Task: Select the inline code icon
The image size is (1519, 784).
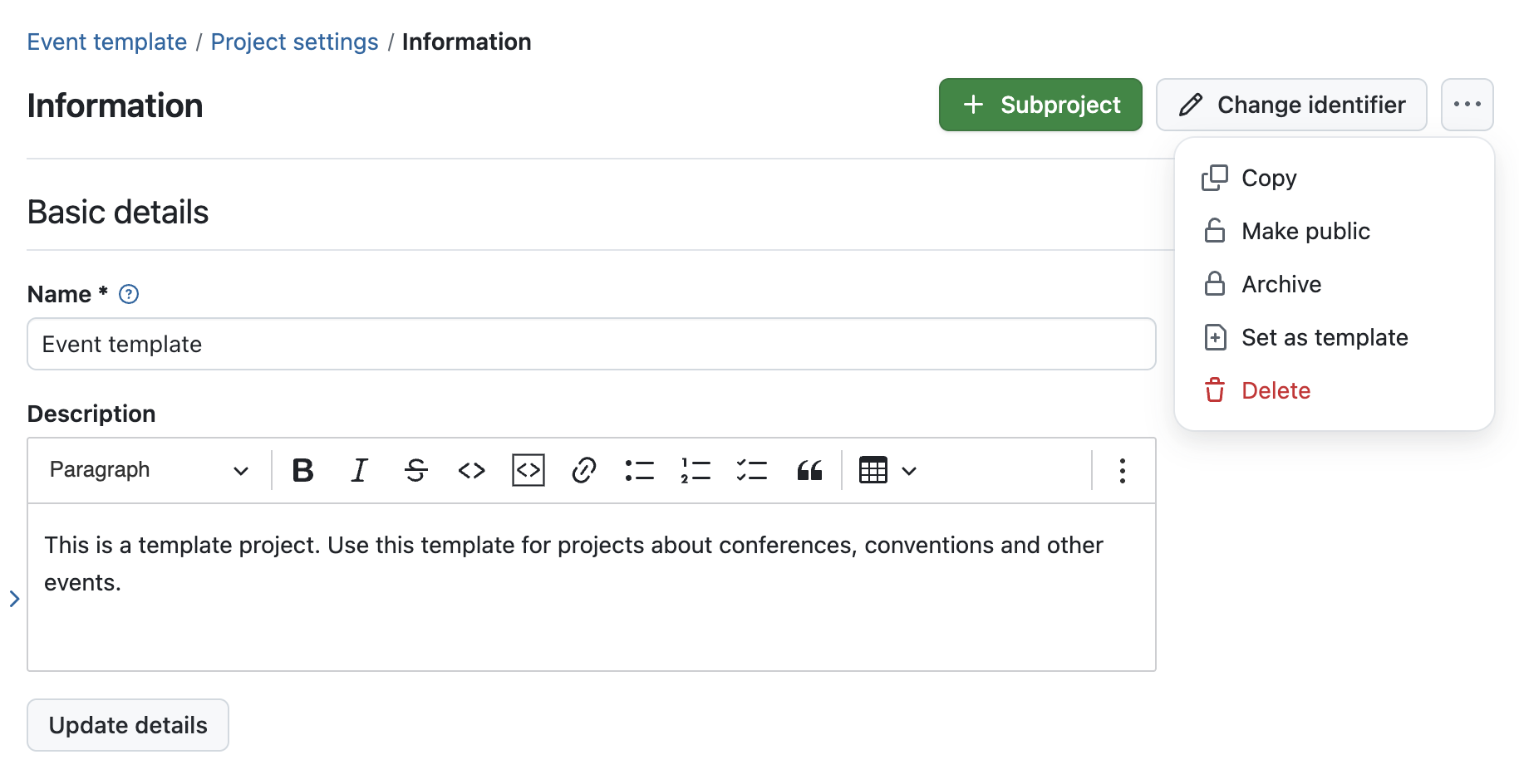Action: pos(470,470)
